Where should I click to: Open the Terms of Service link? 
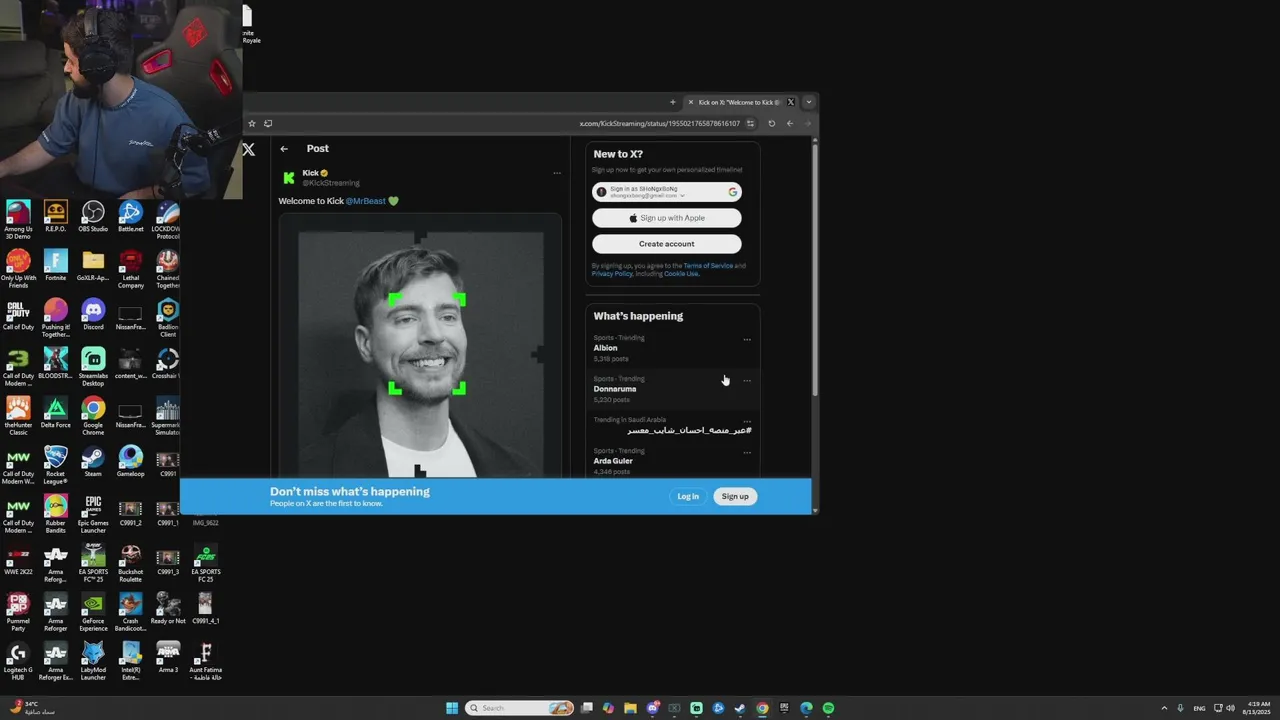[x=708, y=266]
